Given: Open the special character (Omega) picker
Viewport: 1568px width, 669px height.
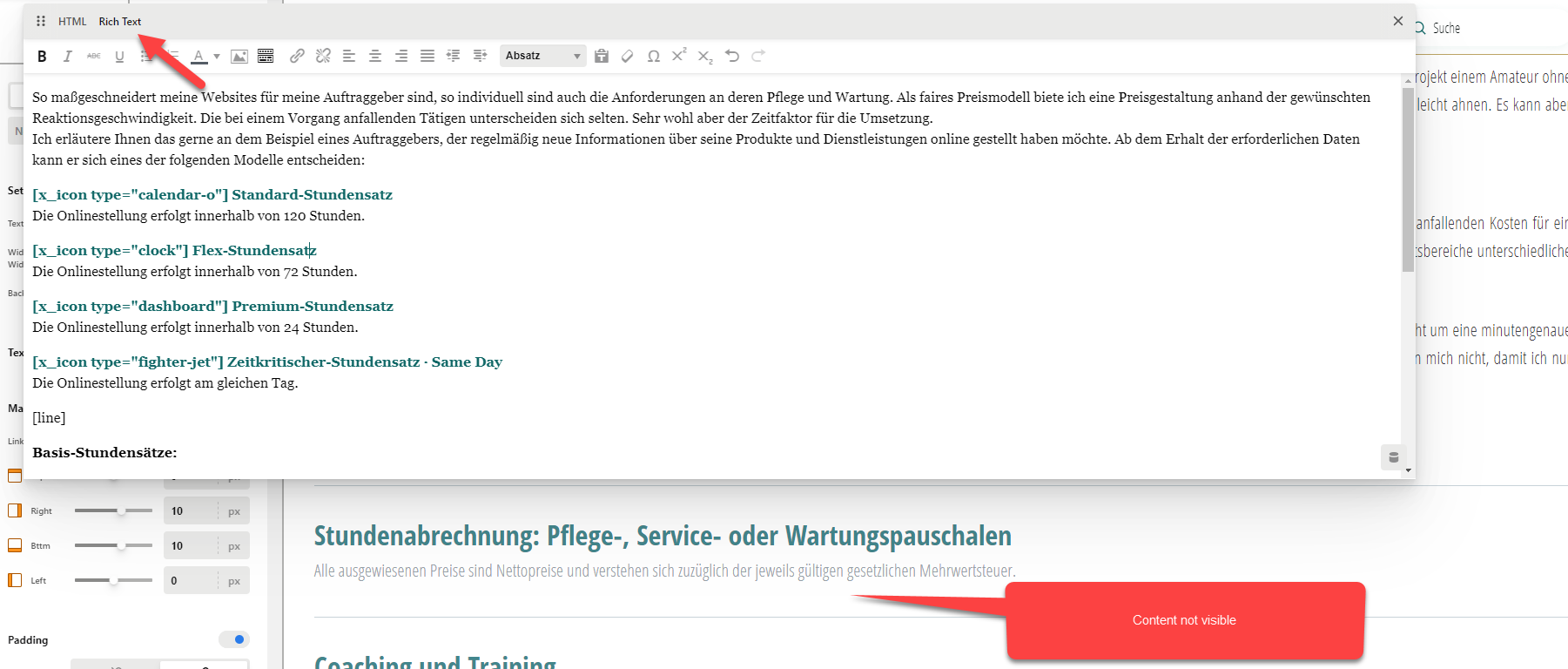Looking at the screenshot, I should [653, 56].
